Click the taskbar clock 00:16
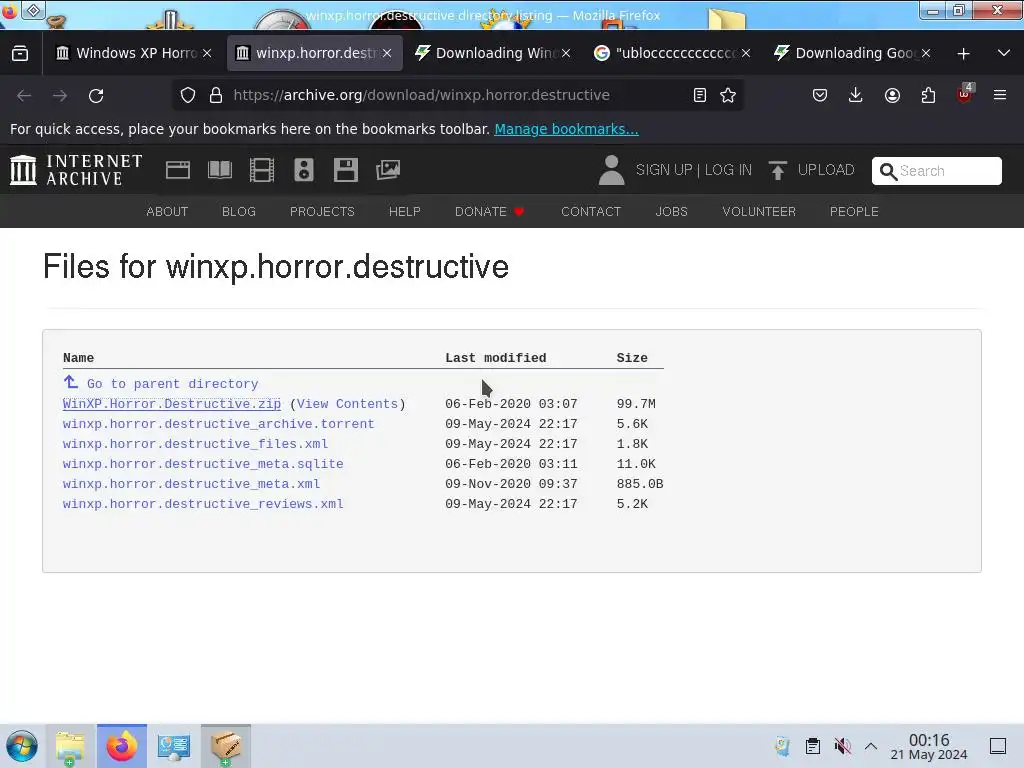The width and height of the screenshot is (1024, 768). (929, 746)
